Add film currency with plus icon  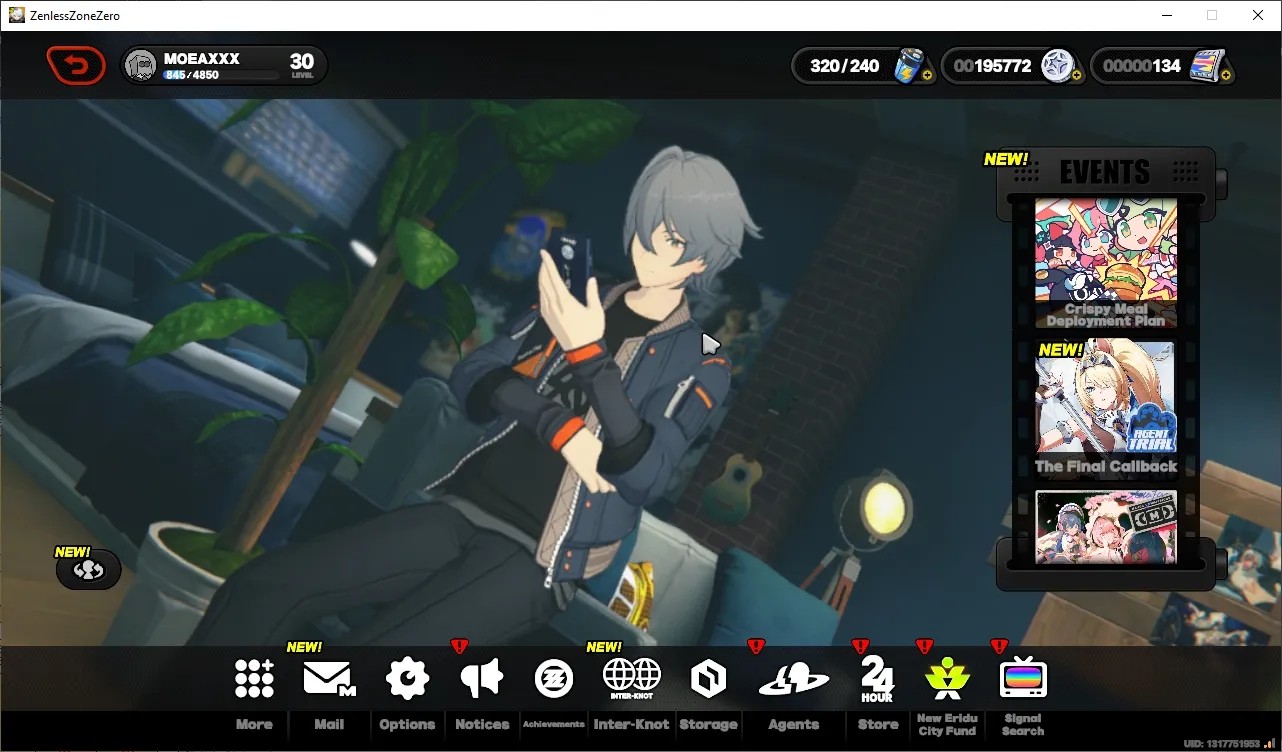click(1226, 75)
